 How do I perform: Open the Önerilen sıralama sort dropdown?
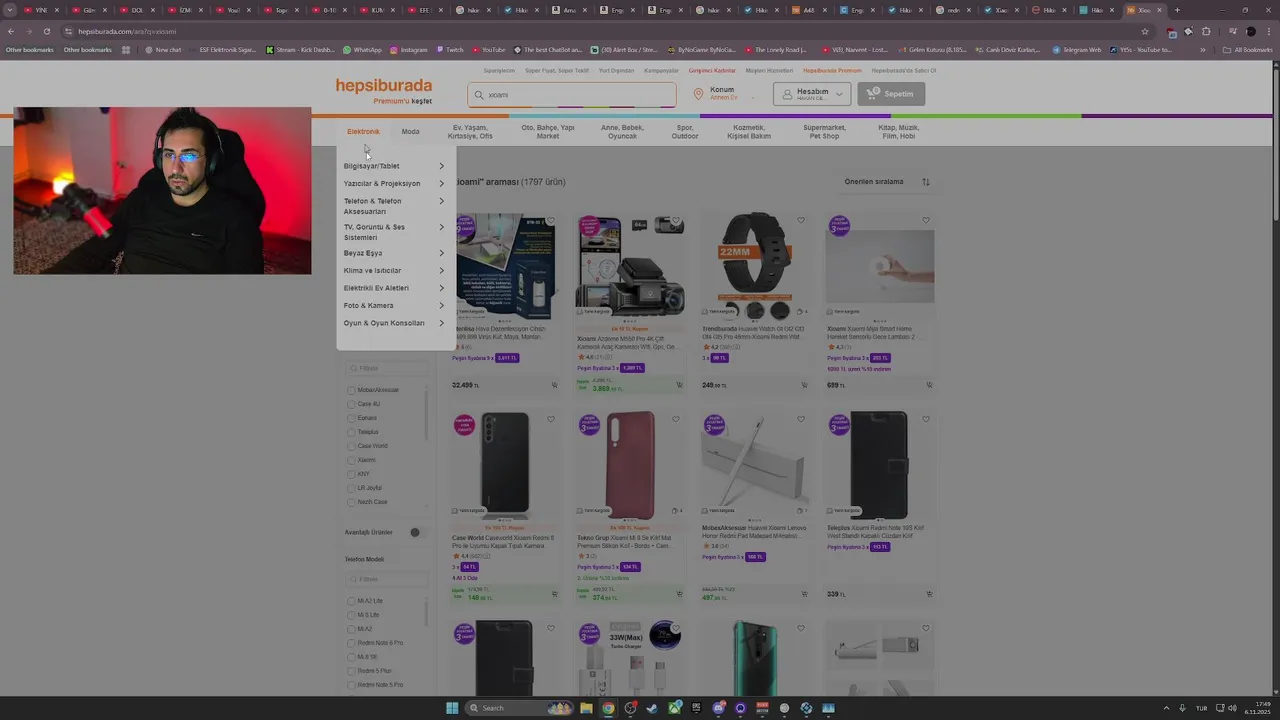point(886,182)
